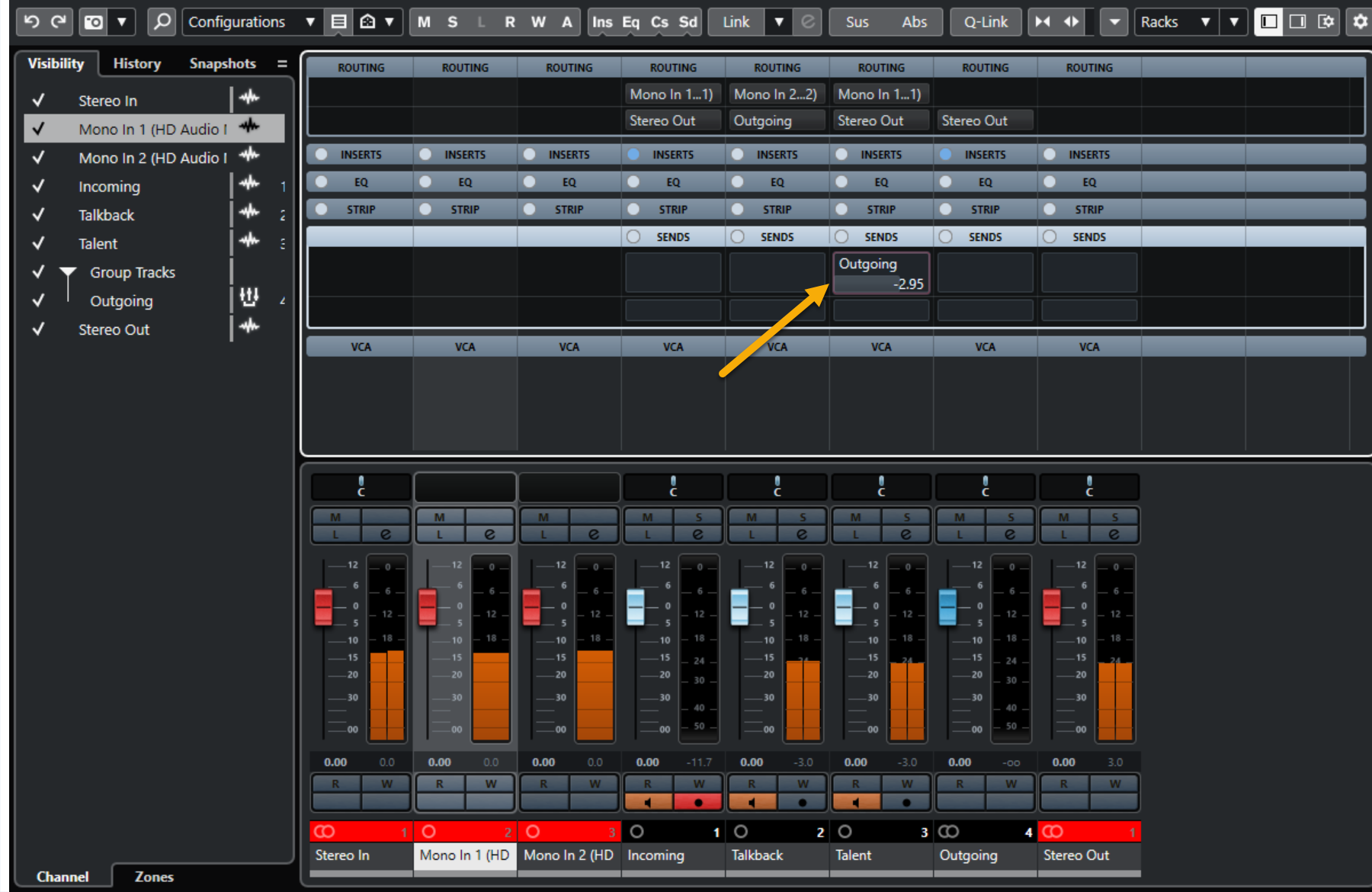Click the Redo arrow in the toolbar

click(59, 21)
